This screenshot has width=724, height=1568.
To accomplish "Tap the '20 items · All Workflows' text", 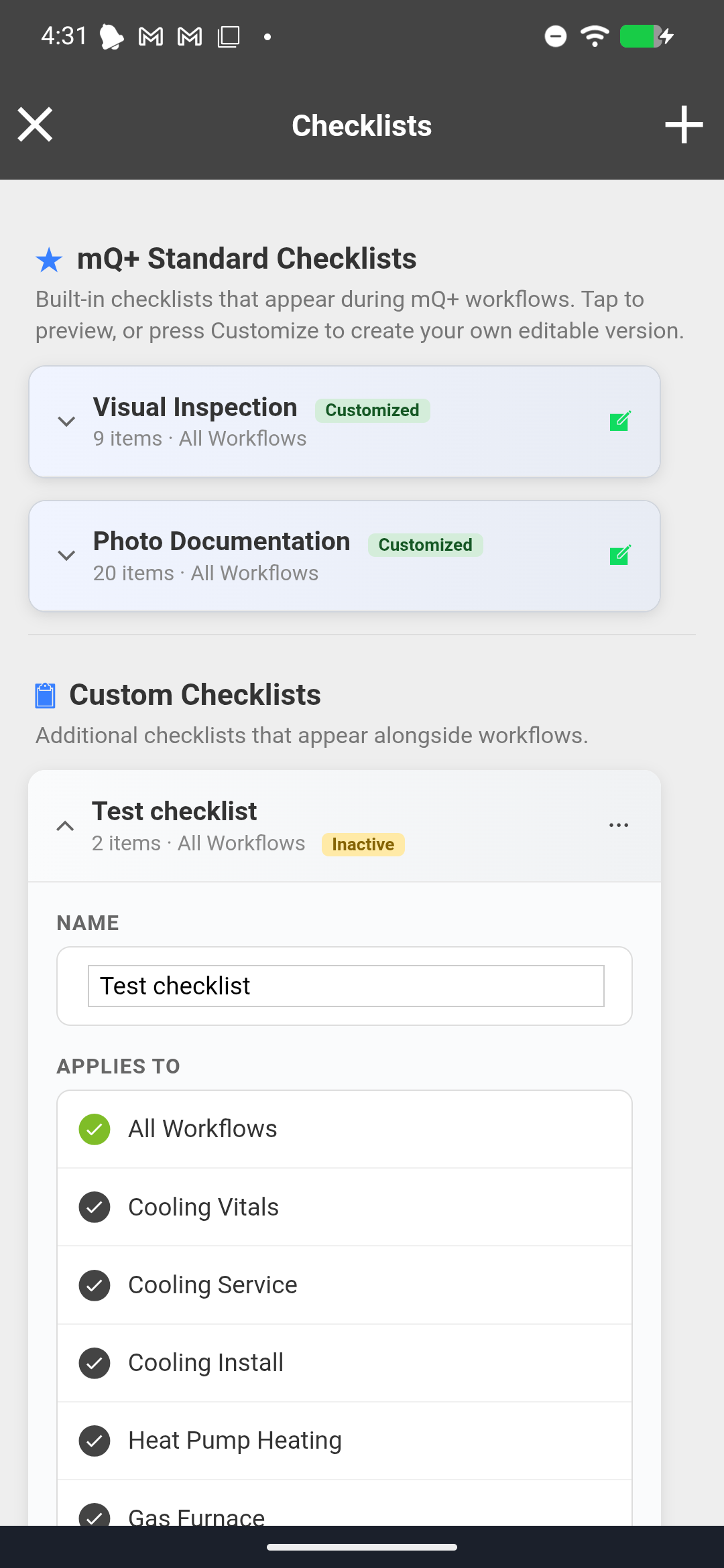I will [x=206, y=573].
